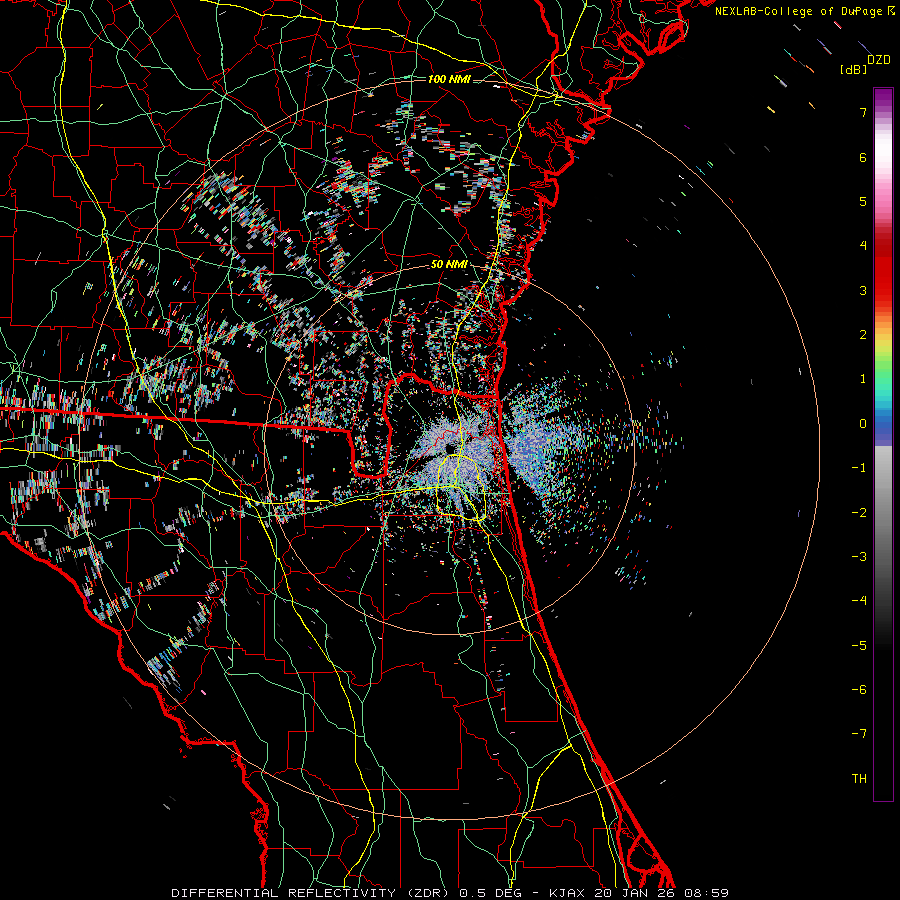Click the 3 value on the color scale
This screenshot has width=900, height=900.
(x=863, y=290)
